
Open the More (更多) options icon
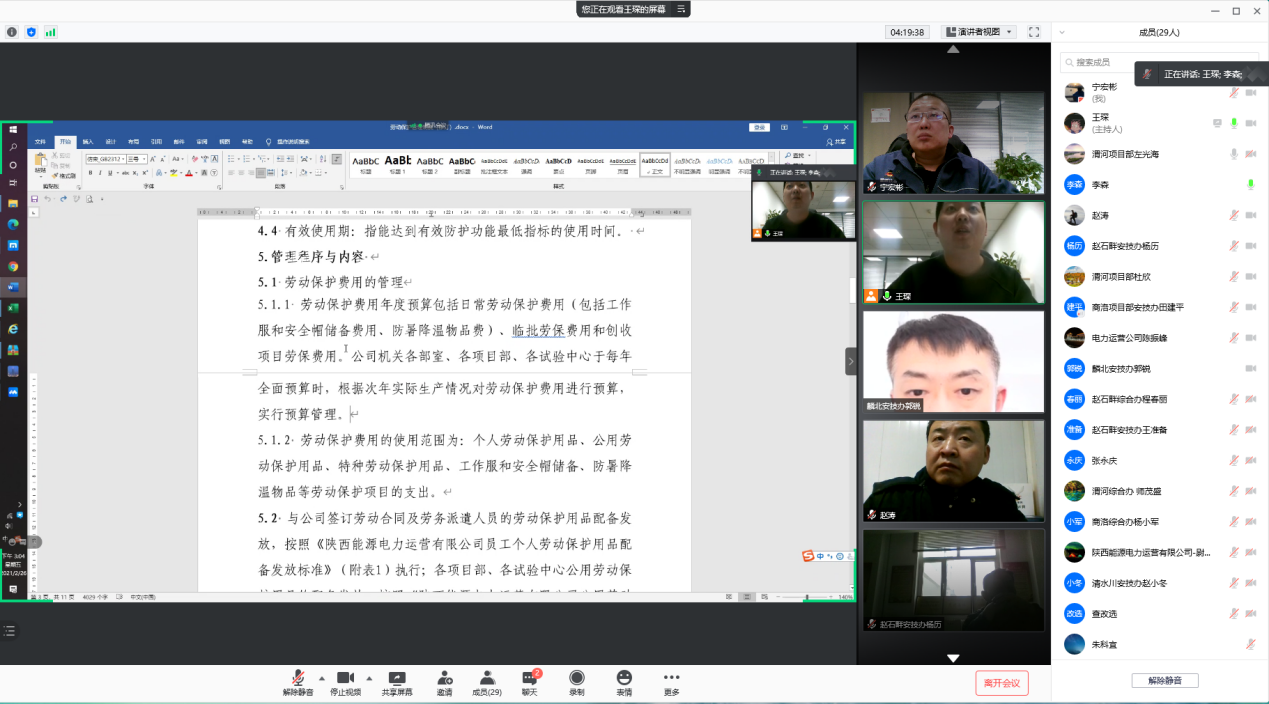click(x=671, y=679)
